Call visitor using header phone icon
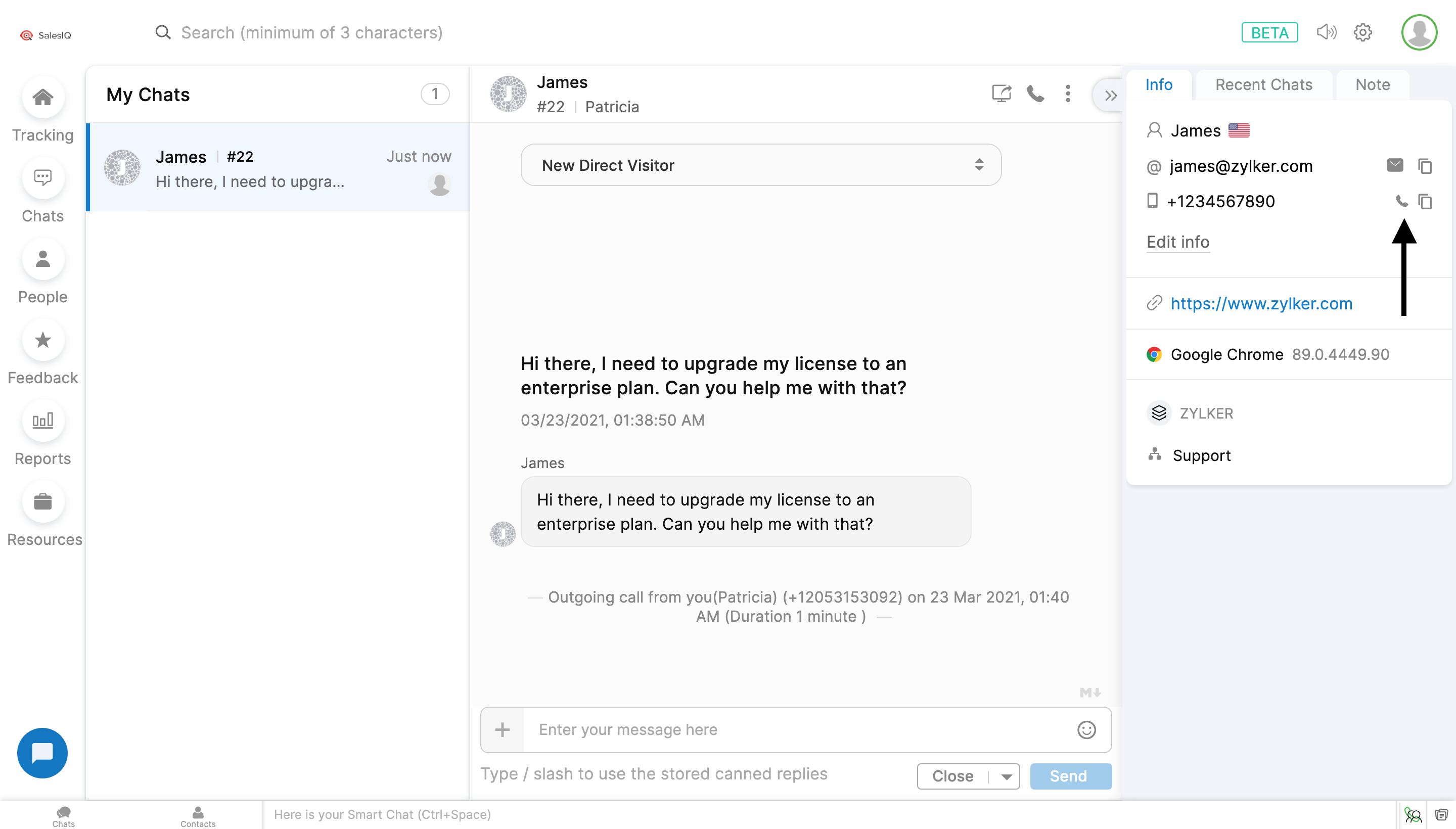Image resolution: width=1456 pixels, height=829 pixels. pyautogui.click(x=1035, y=94)
